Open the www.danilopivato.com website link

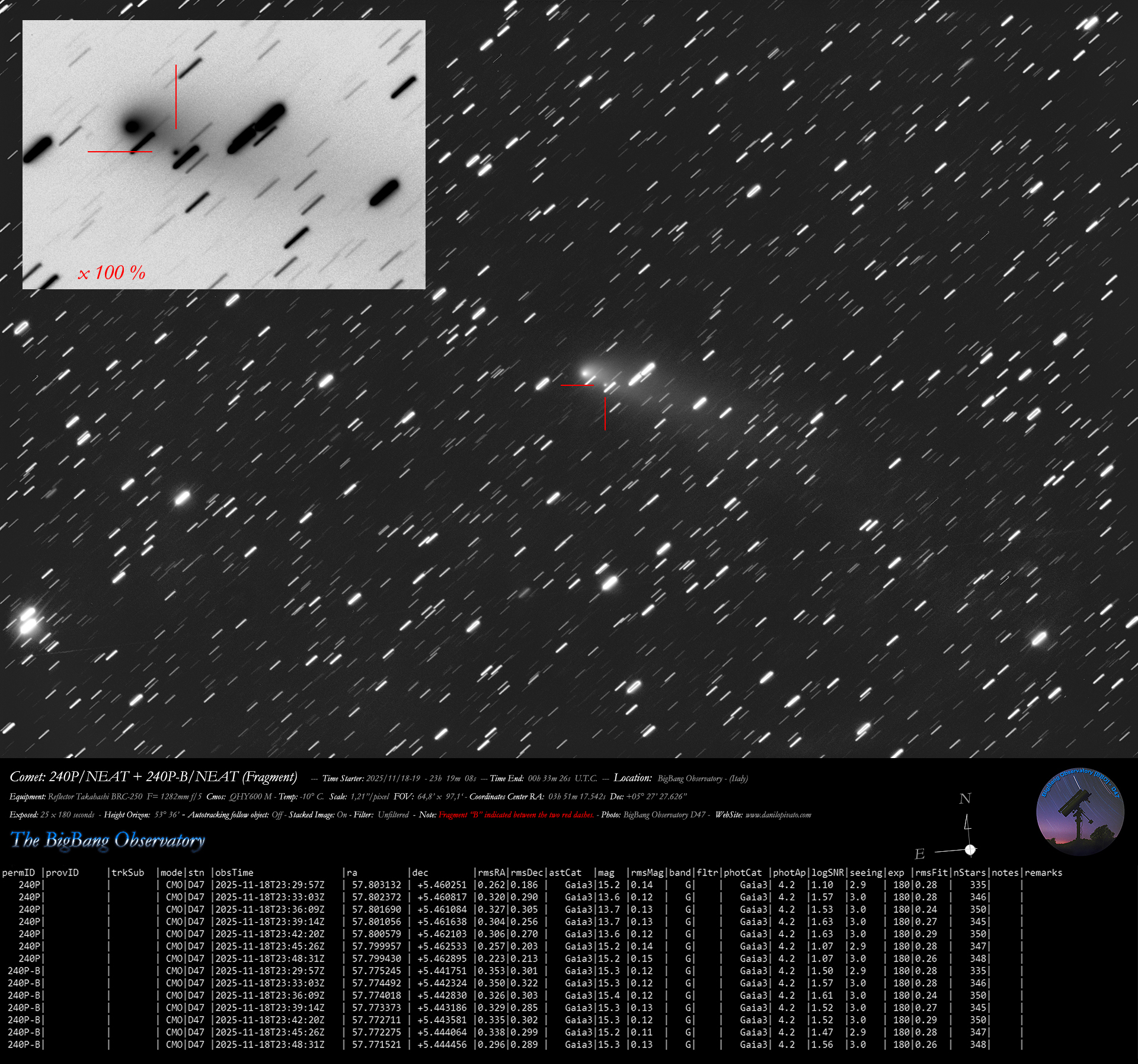pyautogui.click(x=778, y=815)
